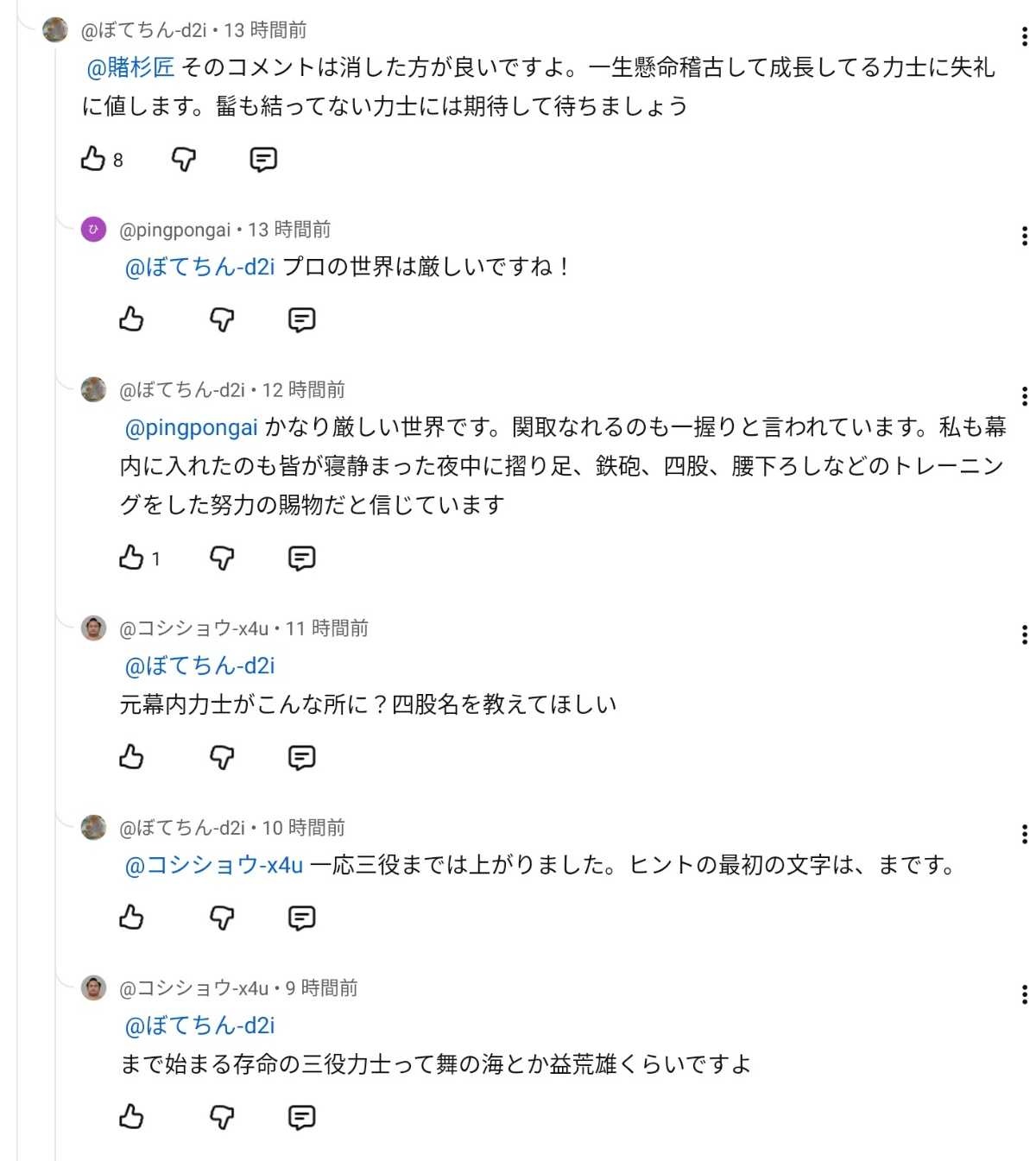Click the @pingpongai mention in reply
The height and width of the screenshot is (1161, 1036).
[x=192, y=427]
